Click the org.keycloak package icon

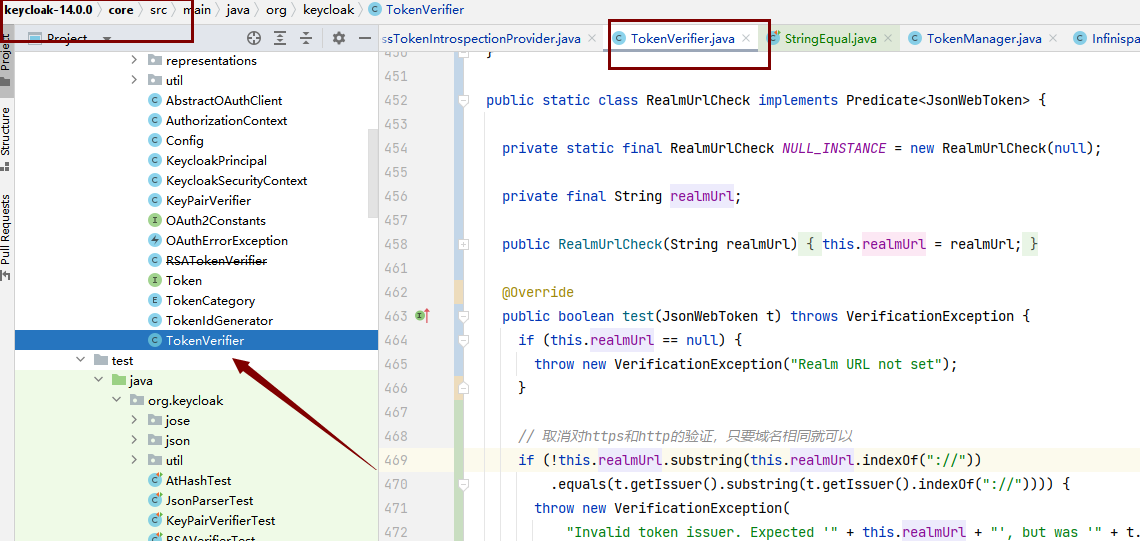click(x=136, y=400)
